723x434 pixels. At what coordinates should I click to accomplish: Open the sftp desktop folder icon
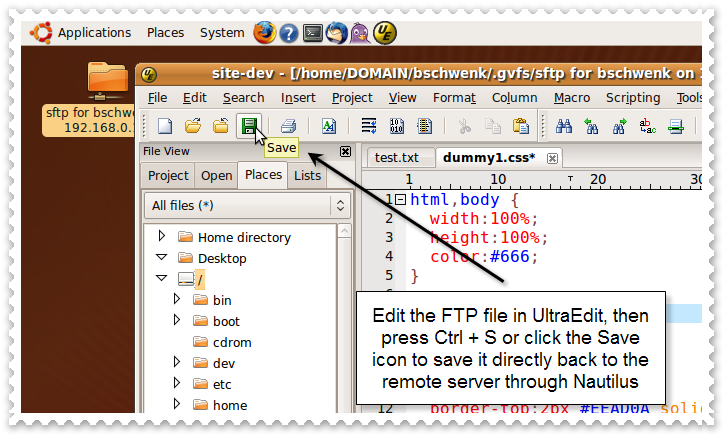(x=107, y=81)
